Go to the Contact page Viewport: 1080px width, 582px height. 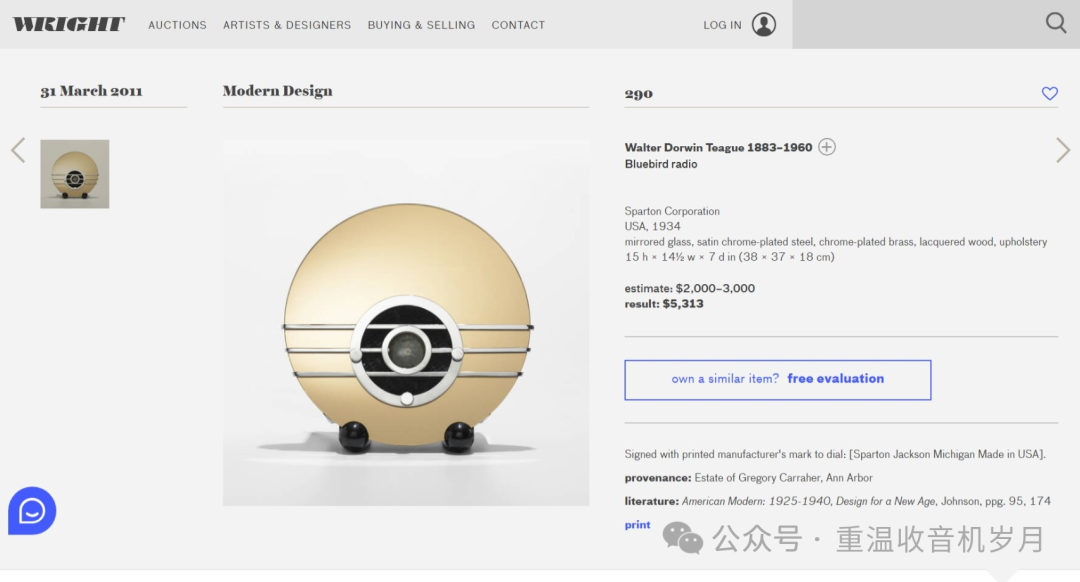(x=518, y=25)
